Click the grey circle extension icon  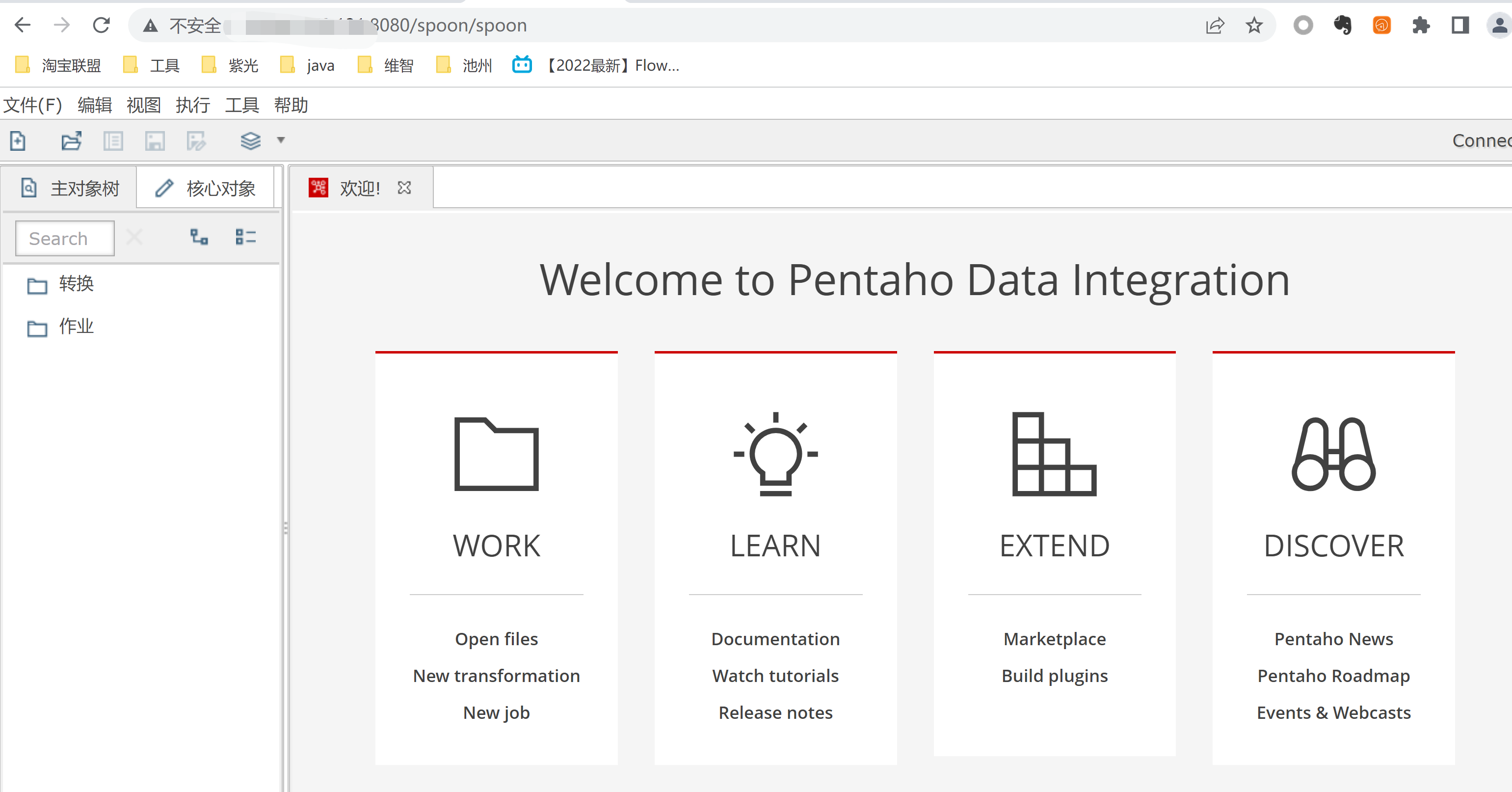click(1303, 25)
